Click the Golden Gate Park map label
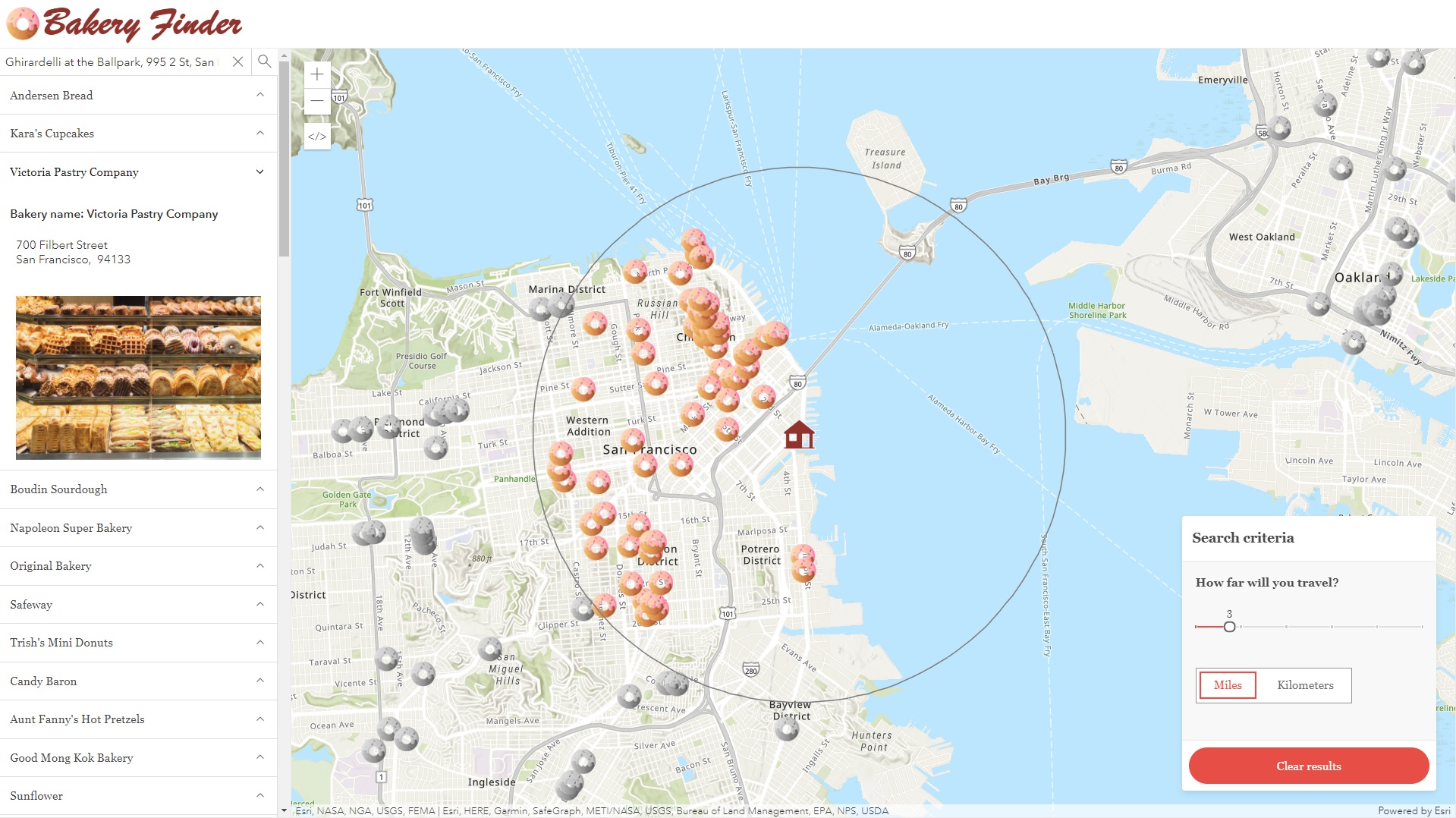The height and width of the screenshot is (818, 1456). [x=347, y=499]
